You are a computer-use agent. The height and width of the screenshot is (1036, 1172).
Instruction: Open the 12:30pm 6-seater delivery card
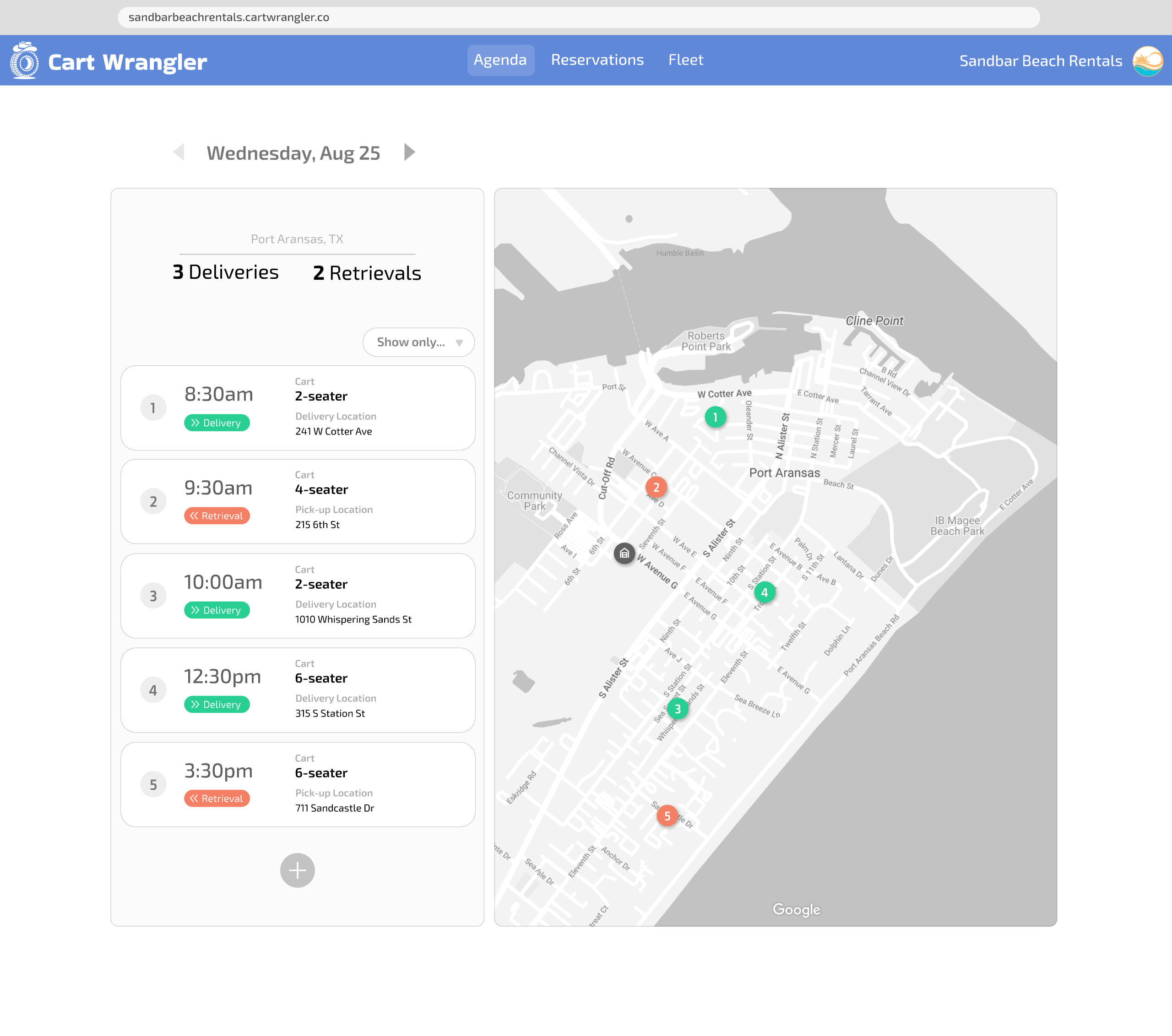pyautogui.click(x=298, y=690)
